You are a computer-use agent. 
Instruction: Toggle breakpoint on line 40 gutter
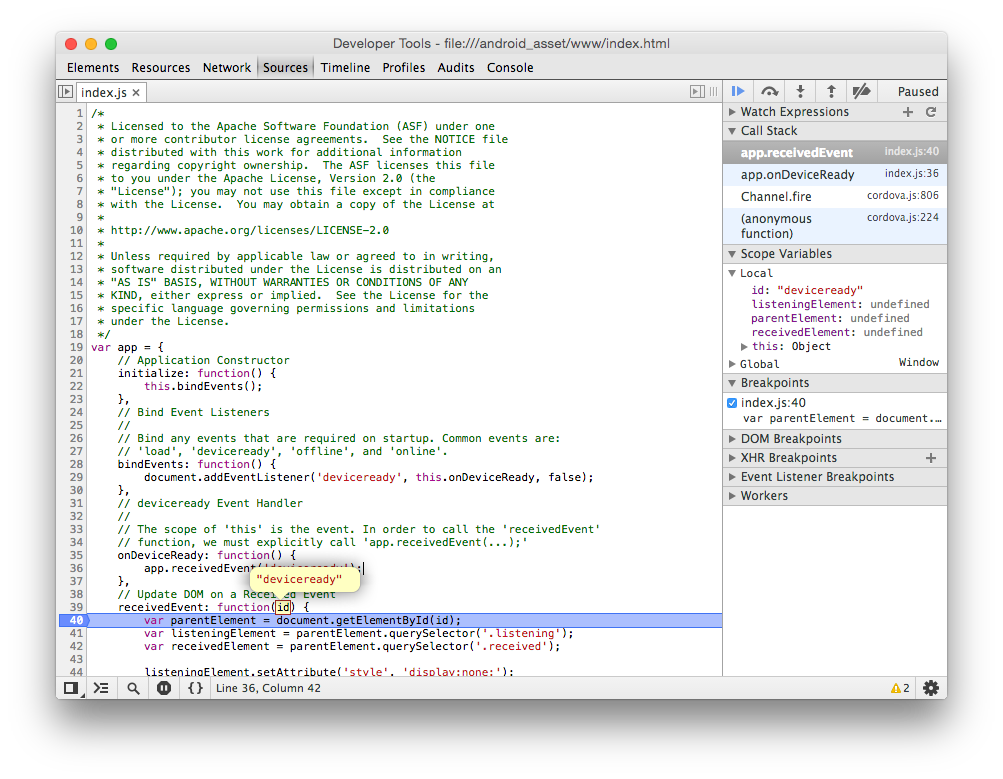click(75, 620)
